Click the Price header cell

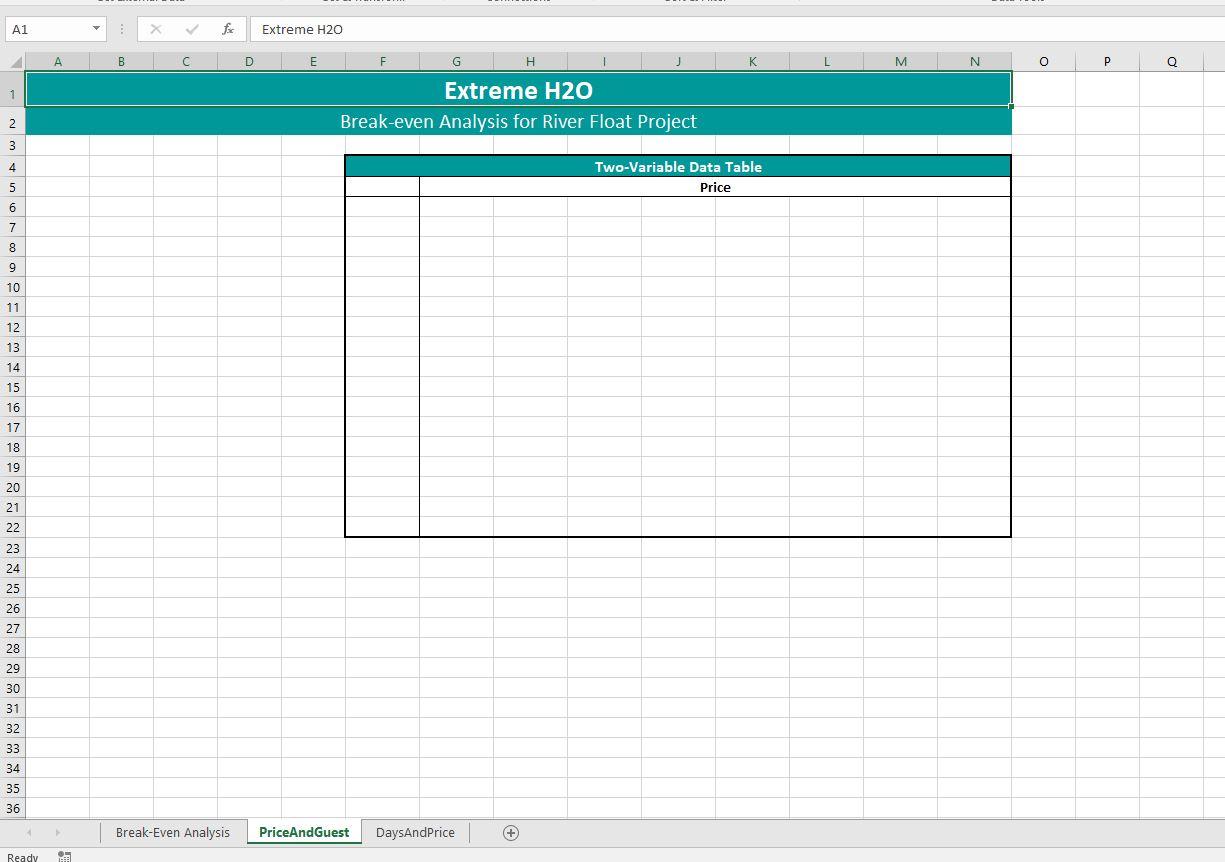point(715,187)
